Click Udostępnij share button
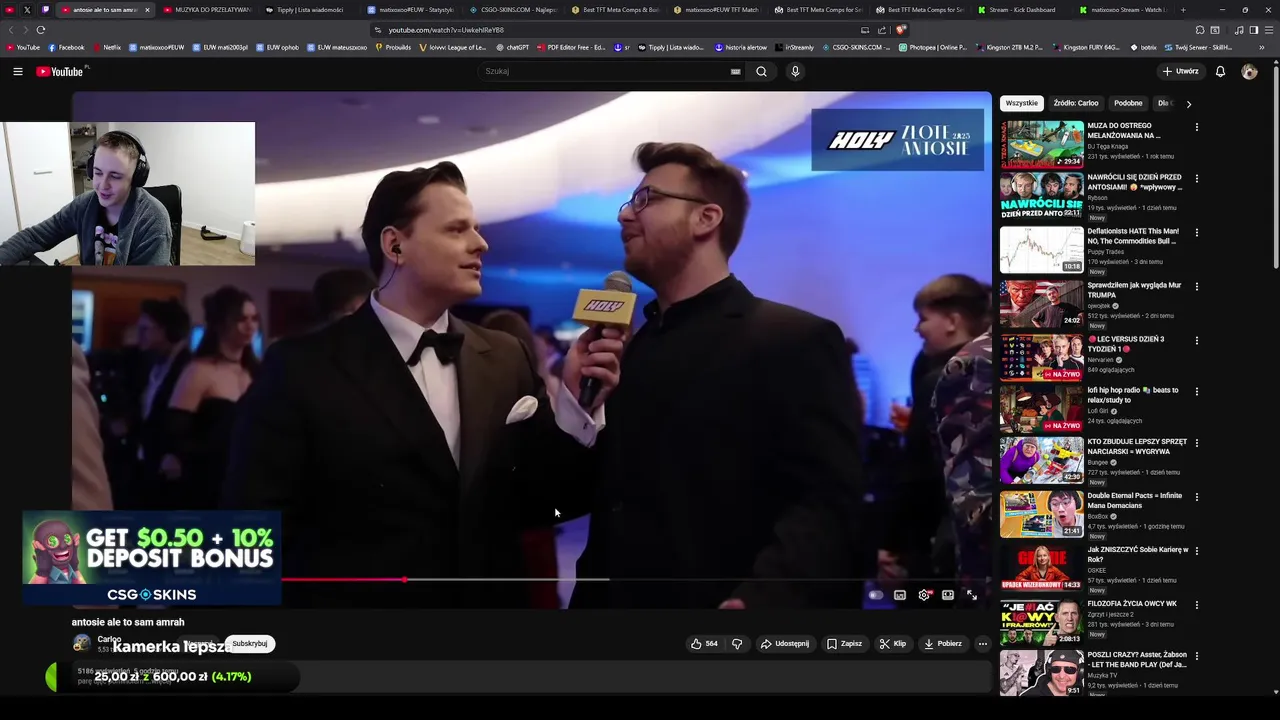The image size is (1280, 720). pos(785,644)
